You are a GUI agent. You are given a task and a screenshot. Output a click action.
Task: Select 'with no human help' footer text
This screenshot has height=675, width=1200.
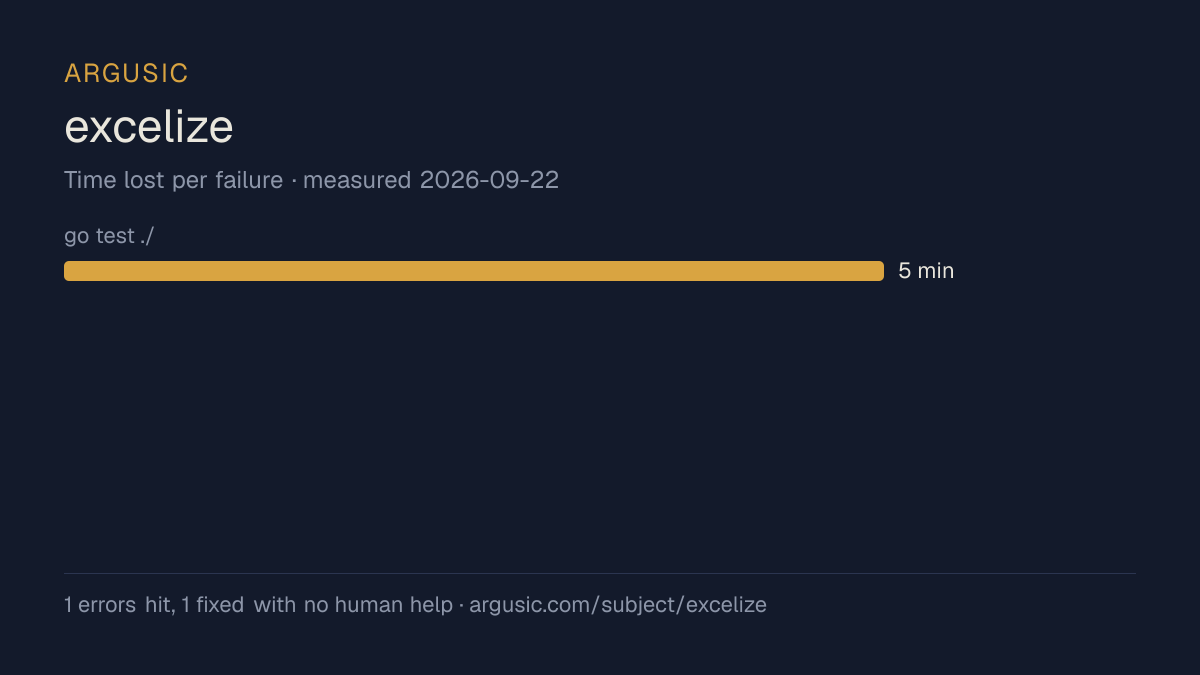tap(353, 605)
